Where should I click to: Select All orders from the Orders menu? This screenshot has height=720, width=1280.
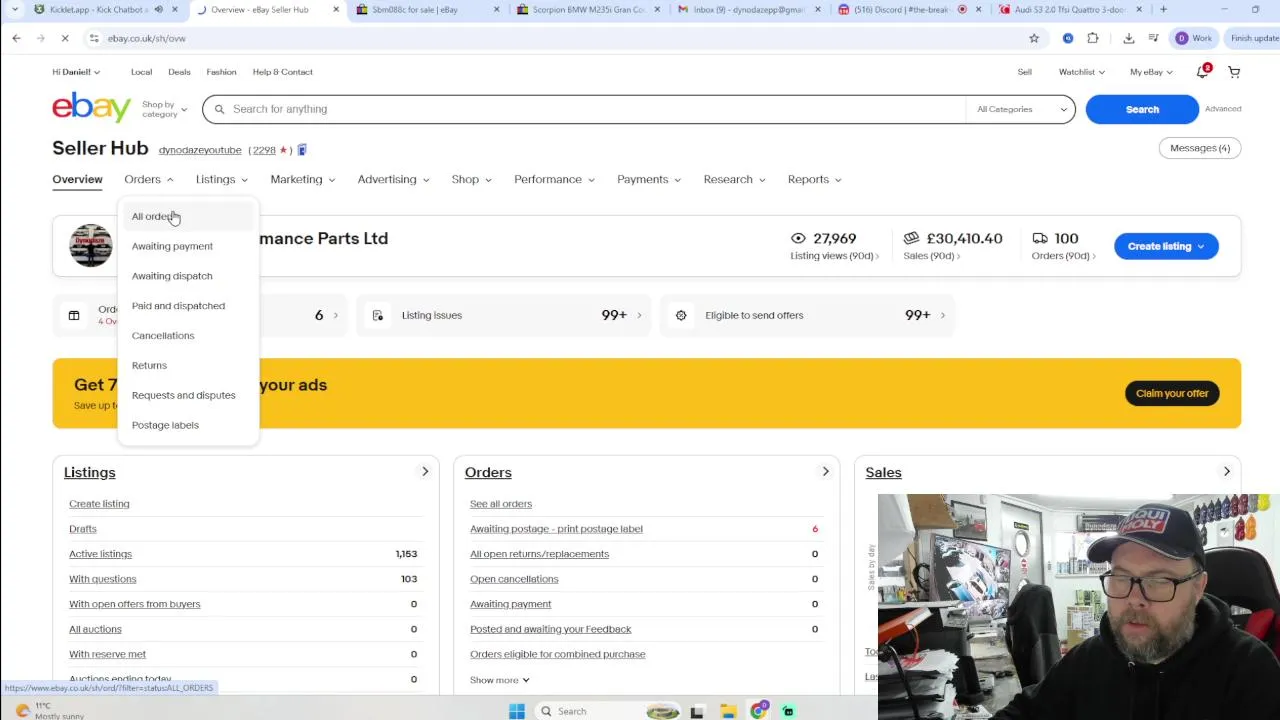pyautogui.click(x=188, y=216)
